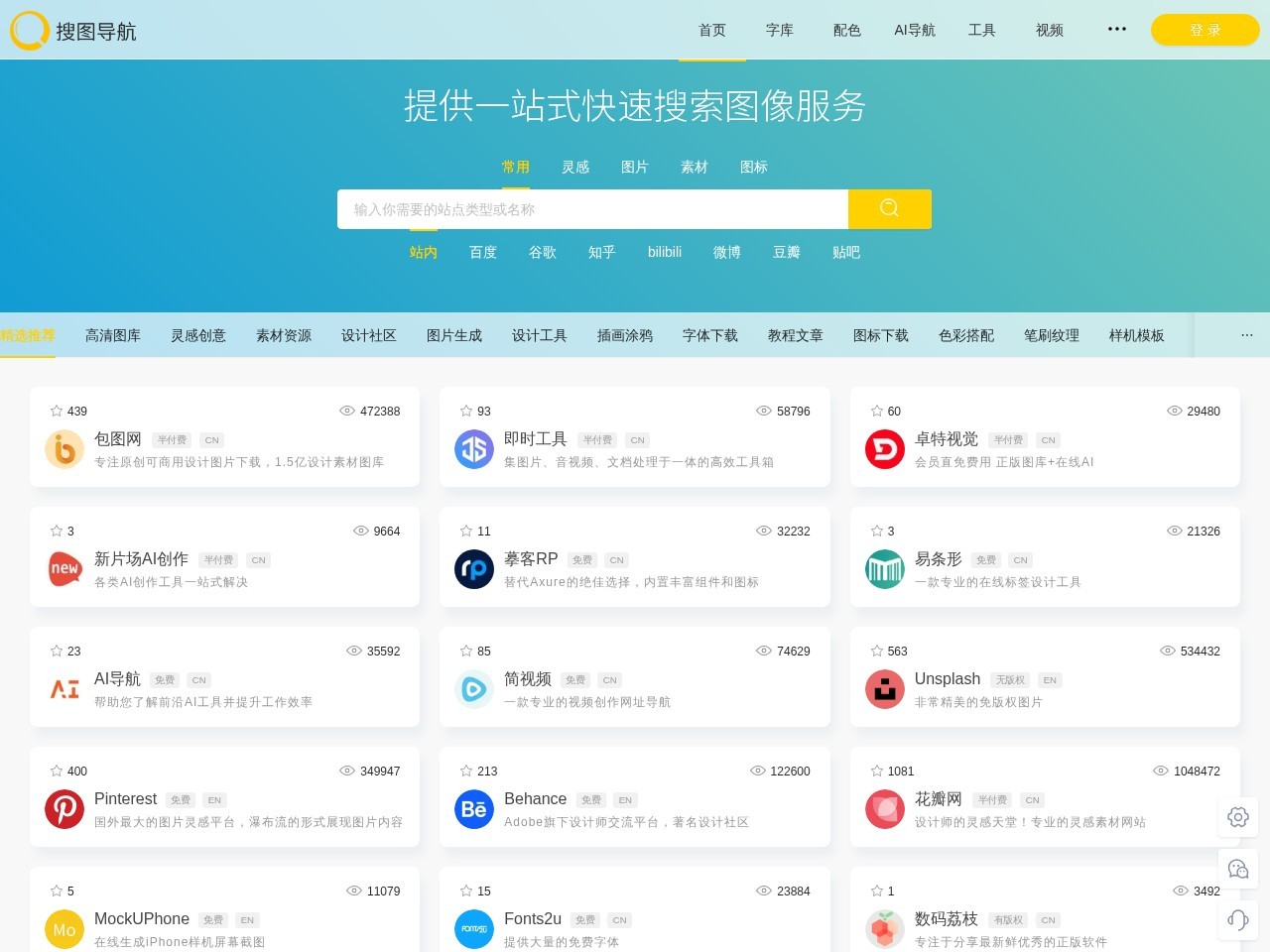The image size is (1270, 952).
Task: Open the 图标下载 category
Action: (x=881, y=335)
